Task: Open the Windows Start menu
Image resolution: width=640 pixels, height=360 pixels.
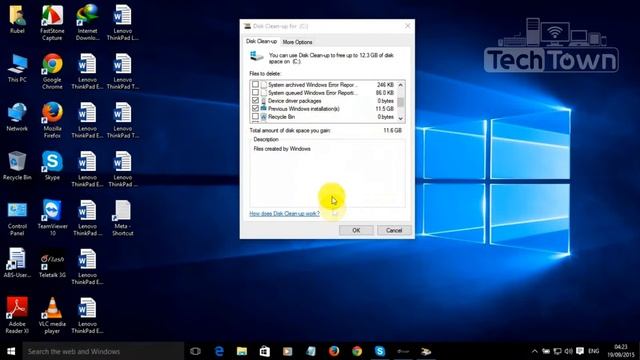Action: [x=11, y=351]
